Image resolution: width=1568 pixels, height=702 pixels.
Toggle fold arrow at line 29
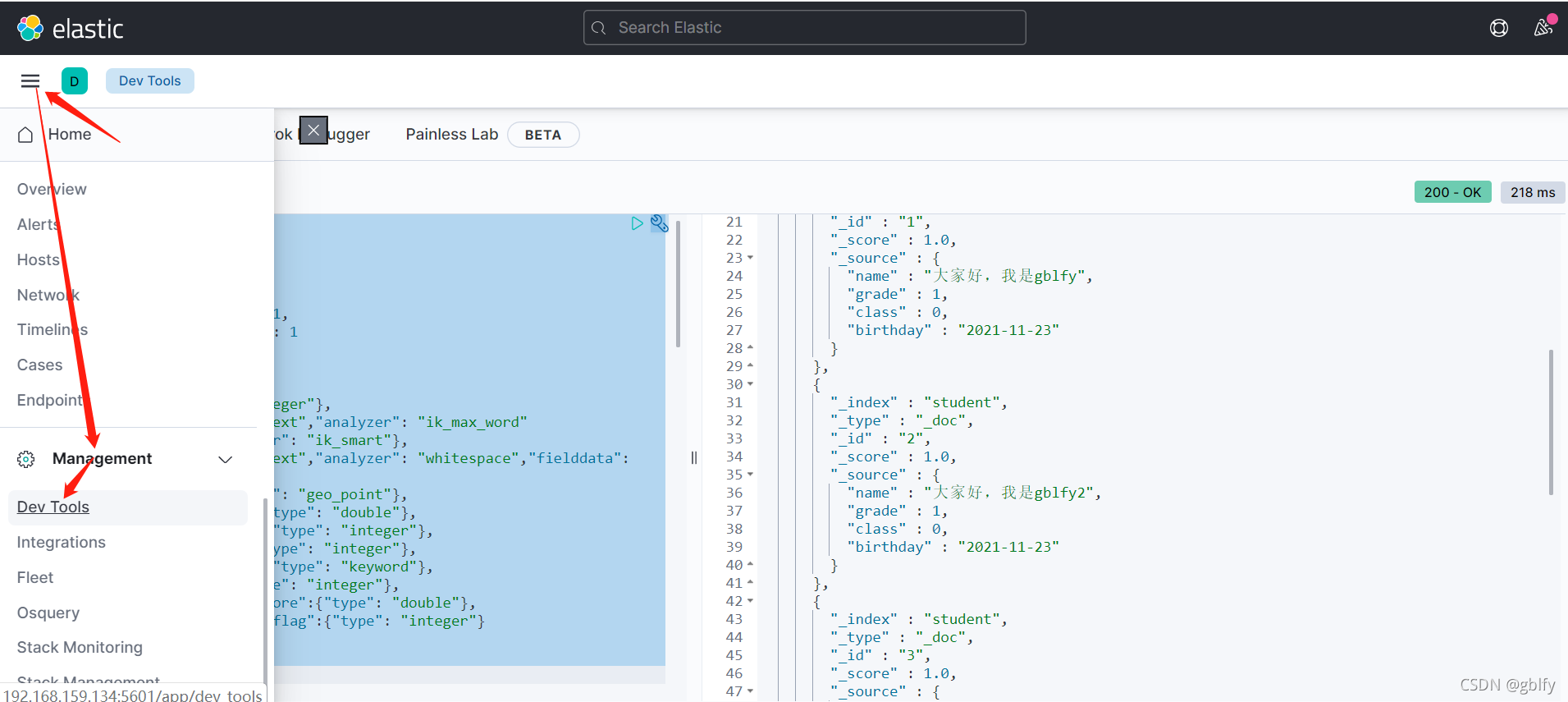750,366
